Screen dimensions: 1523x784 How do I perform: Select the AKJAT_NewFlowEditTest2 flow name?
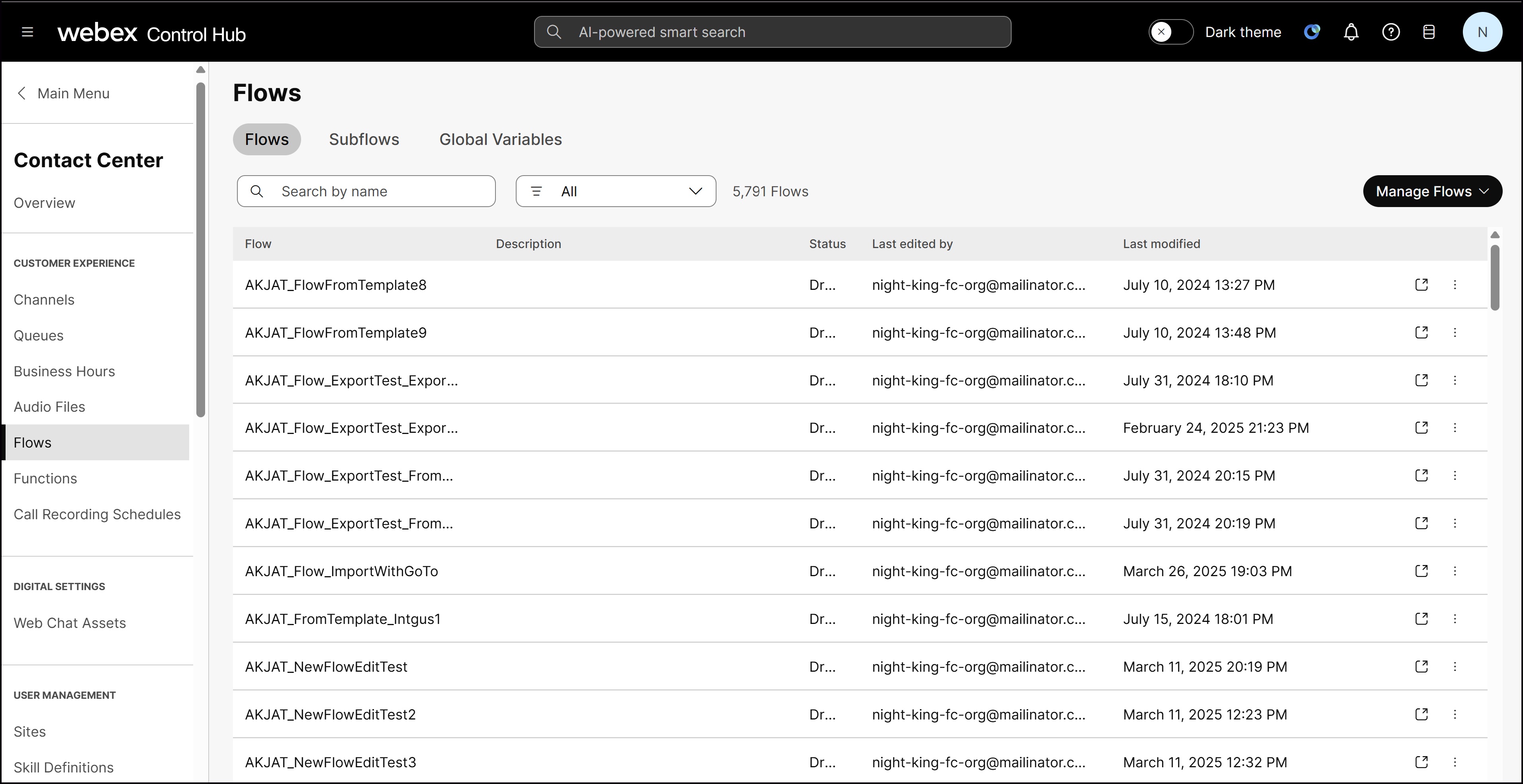pyautogui.click(x=331, y=714)
